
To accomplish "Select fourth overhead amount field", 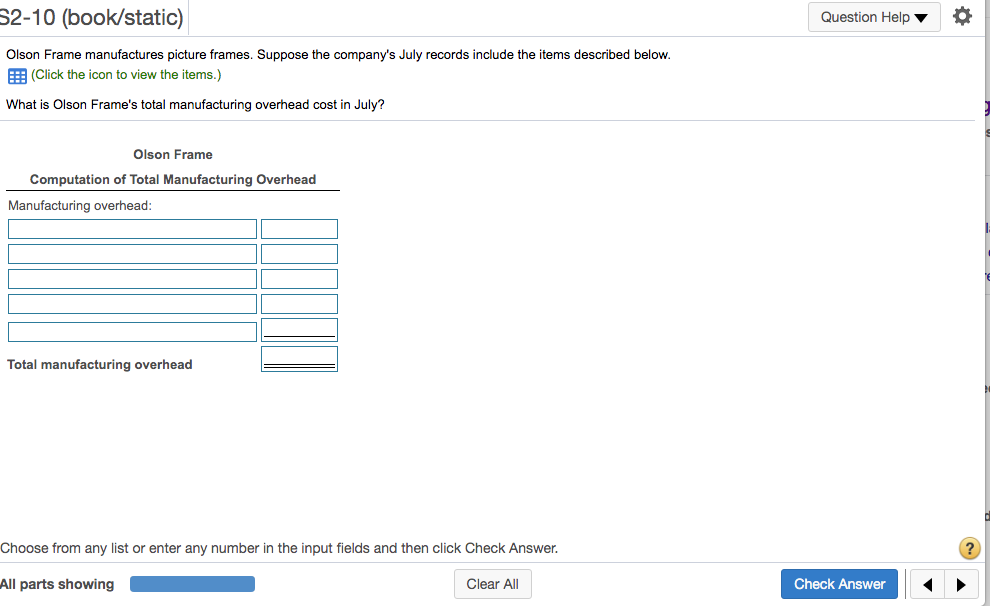I will 299,304.
